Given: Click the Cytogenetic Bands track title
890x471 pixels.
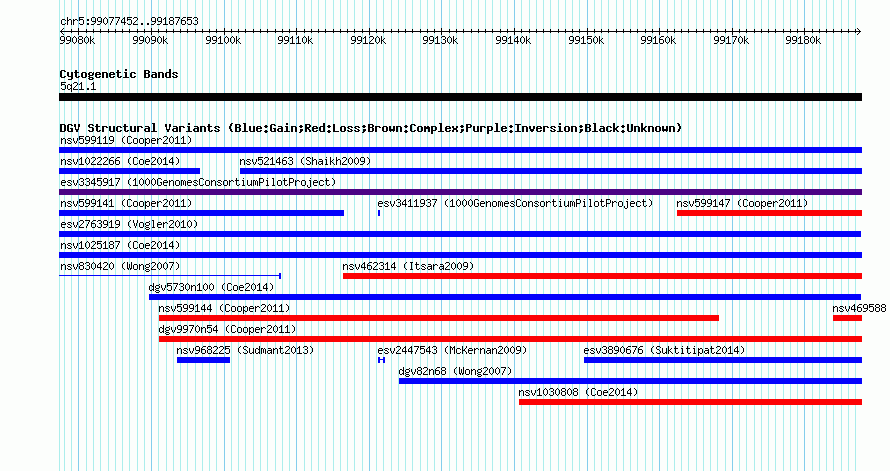Looking at the screenshot, I should [x=119, y=74].
